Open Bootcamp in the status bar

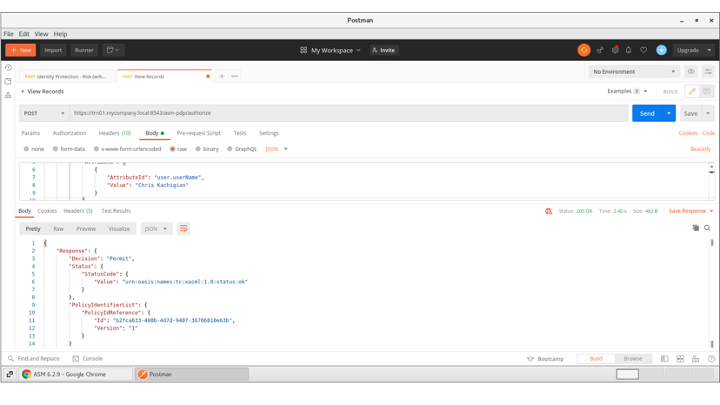545,359
